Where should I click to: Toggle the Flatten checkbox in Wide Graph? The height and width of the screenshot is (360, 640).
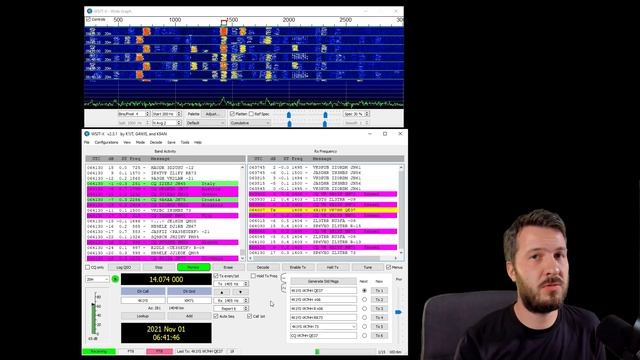[x=232, y=114]
